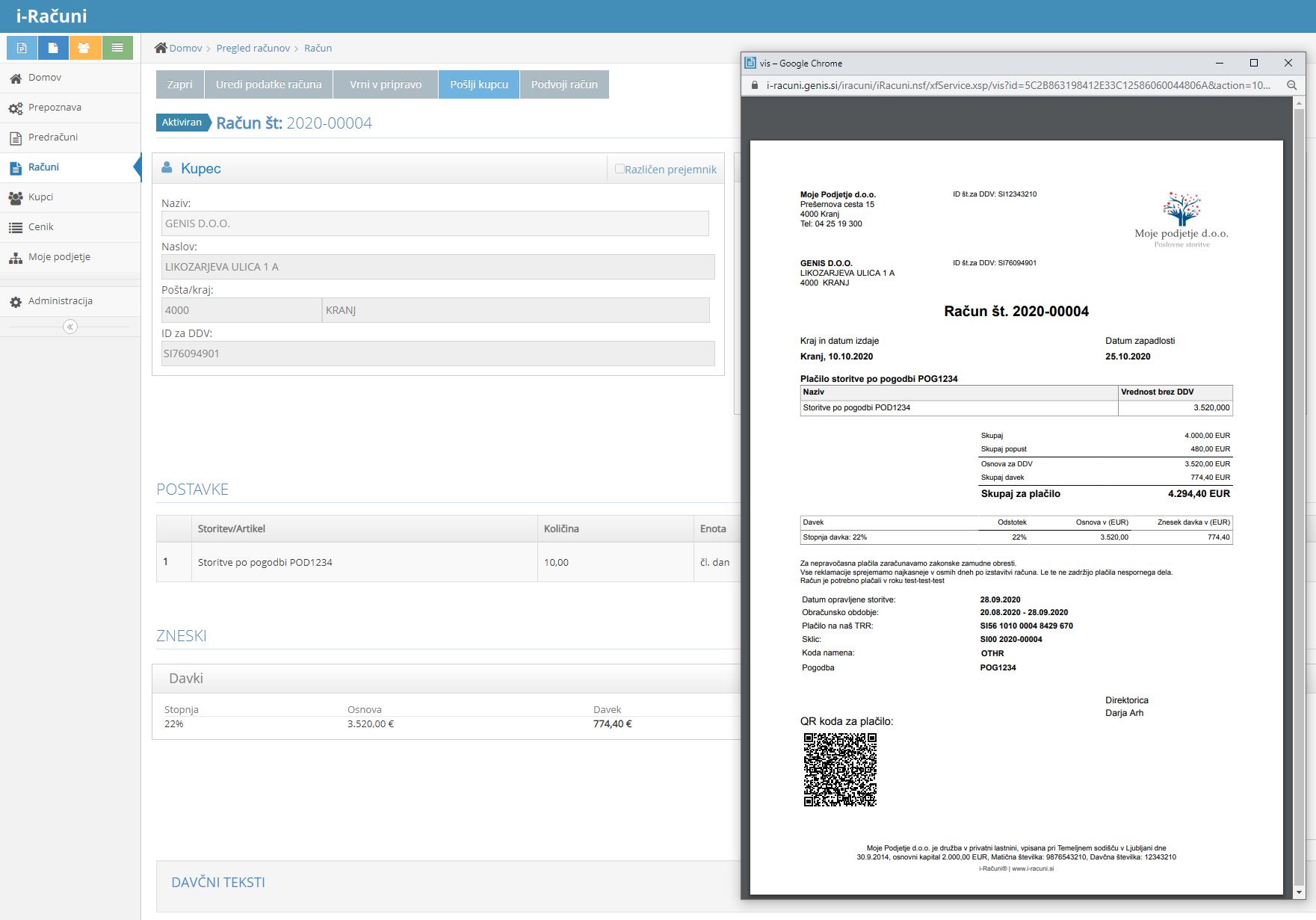This screenshot has height=920, width=1316.
Task: Click the Pošlji kupcu button
Action: (x=479, y=84)
